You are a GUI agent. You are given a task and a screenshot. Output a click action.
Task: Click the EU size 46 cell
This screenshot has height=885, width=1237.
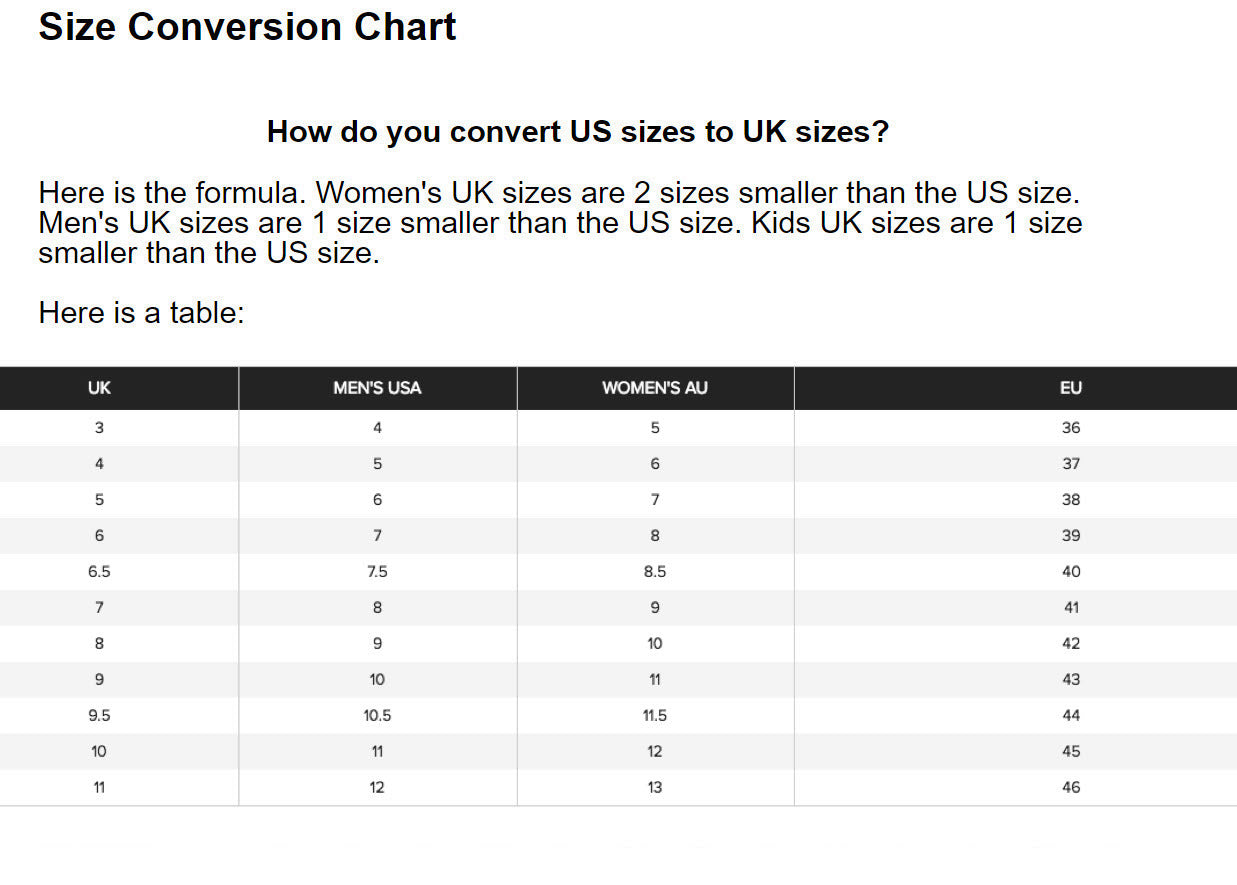(x=1071, y=788)
